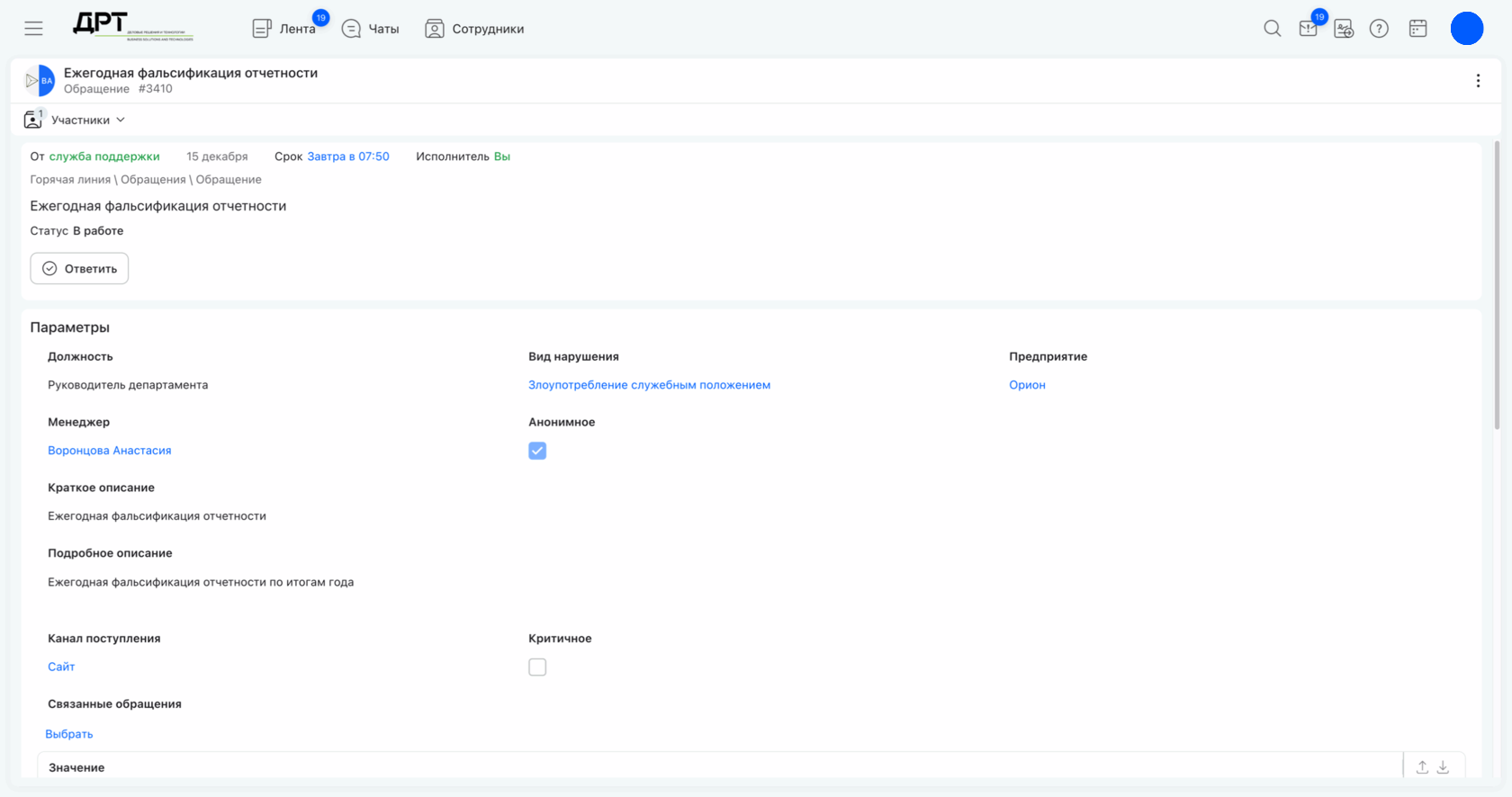Screen dimensions: 1512x797
Task: Click the Выбрать link under Связанные обращения
Action: tap(69, 734)
